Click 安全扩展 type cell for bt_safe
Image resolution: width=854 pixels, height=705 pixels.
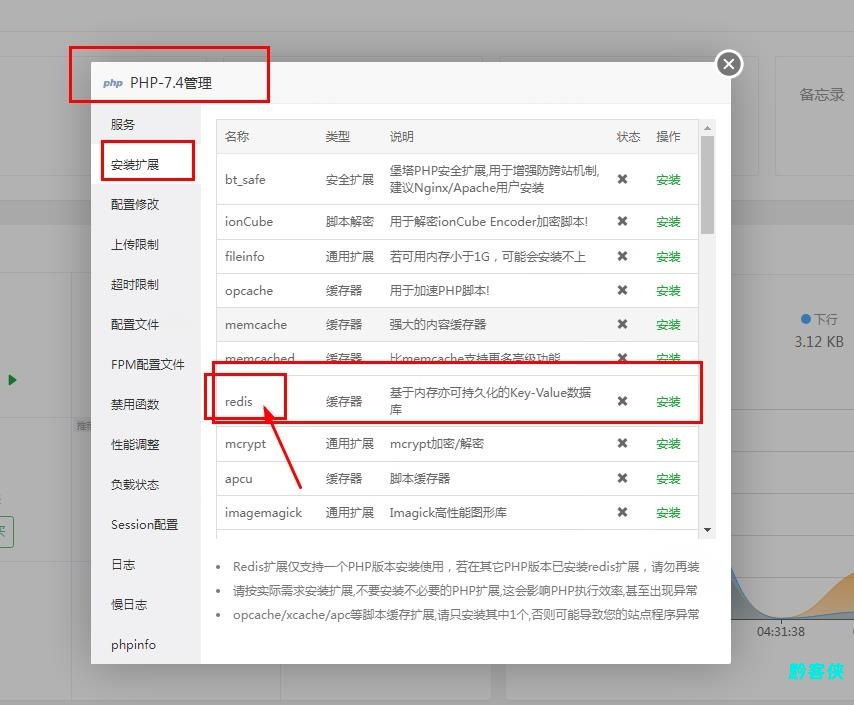350,180
